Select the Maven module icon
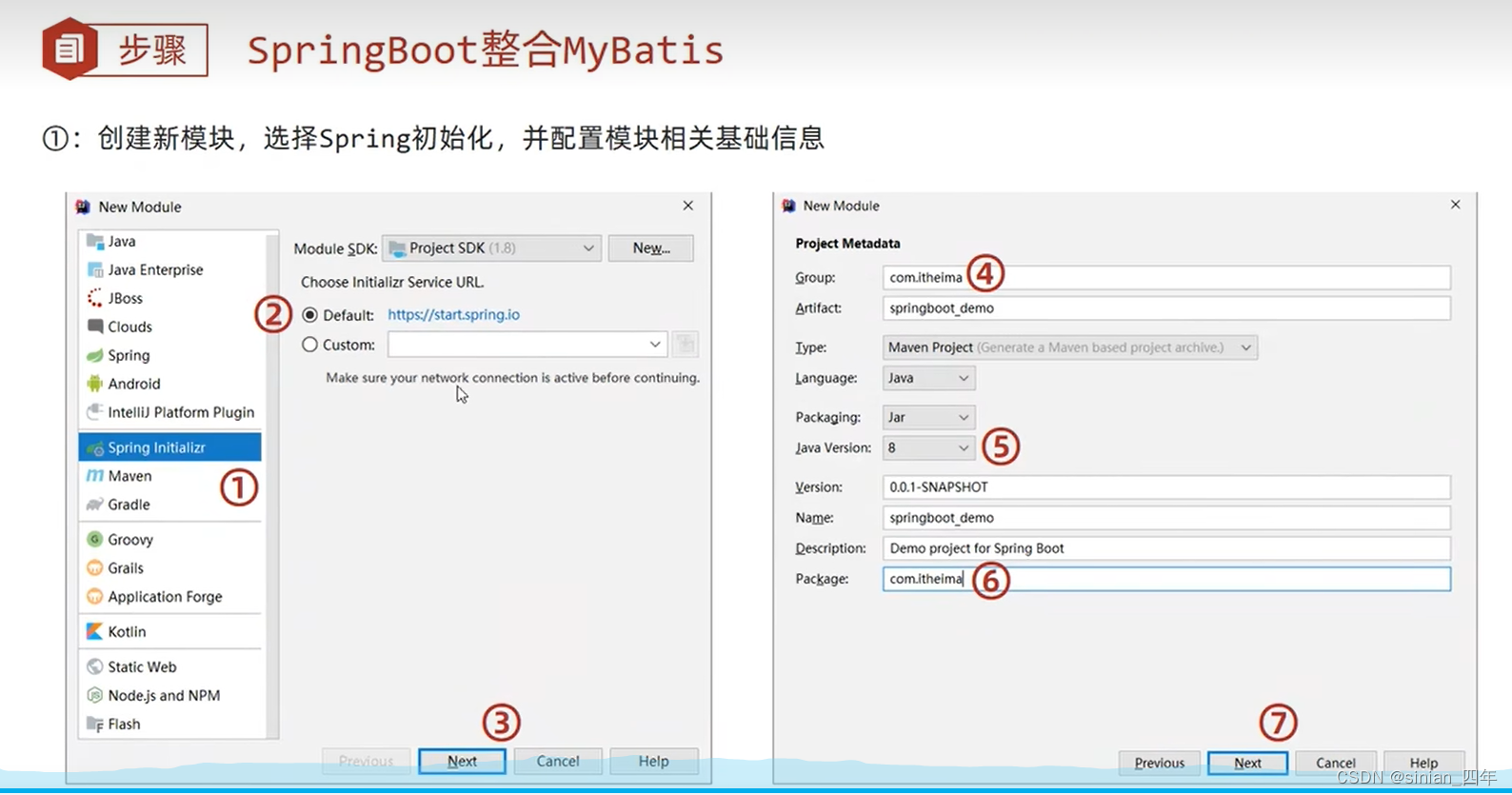This screenshot has width=1512, height=795. (x=95, y=477)
